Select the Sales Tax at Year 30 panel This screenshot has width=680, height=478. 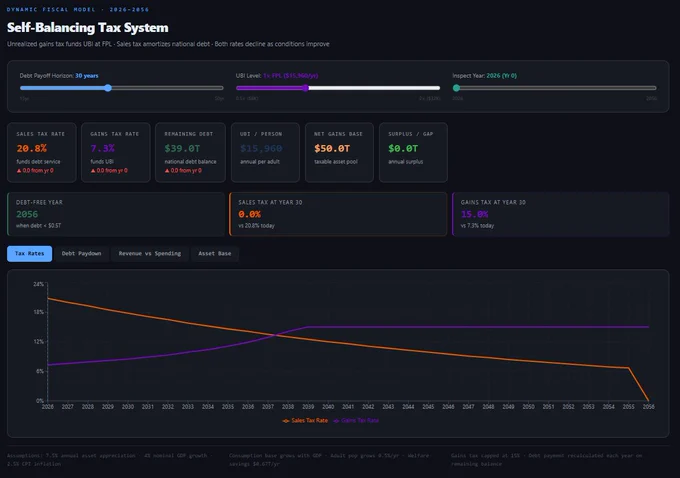(x=338, y=214)
